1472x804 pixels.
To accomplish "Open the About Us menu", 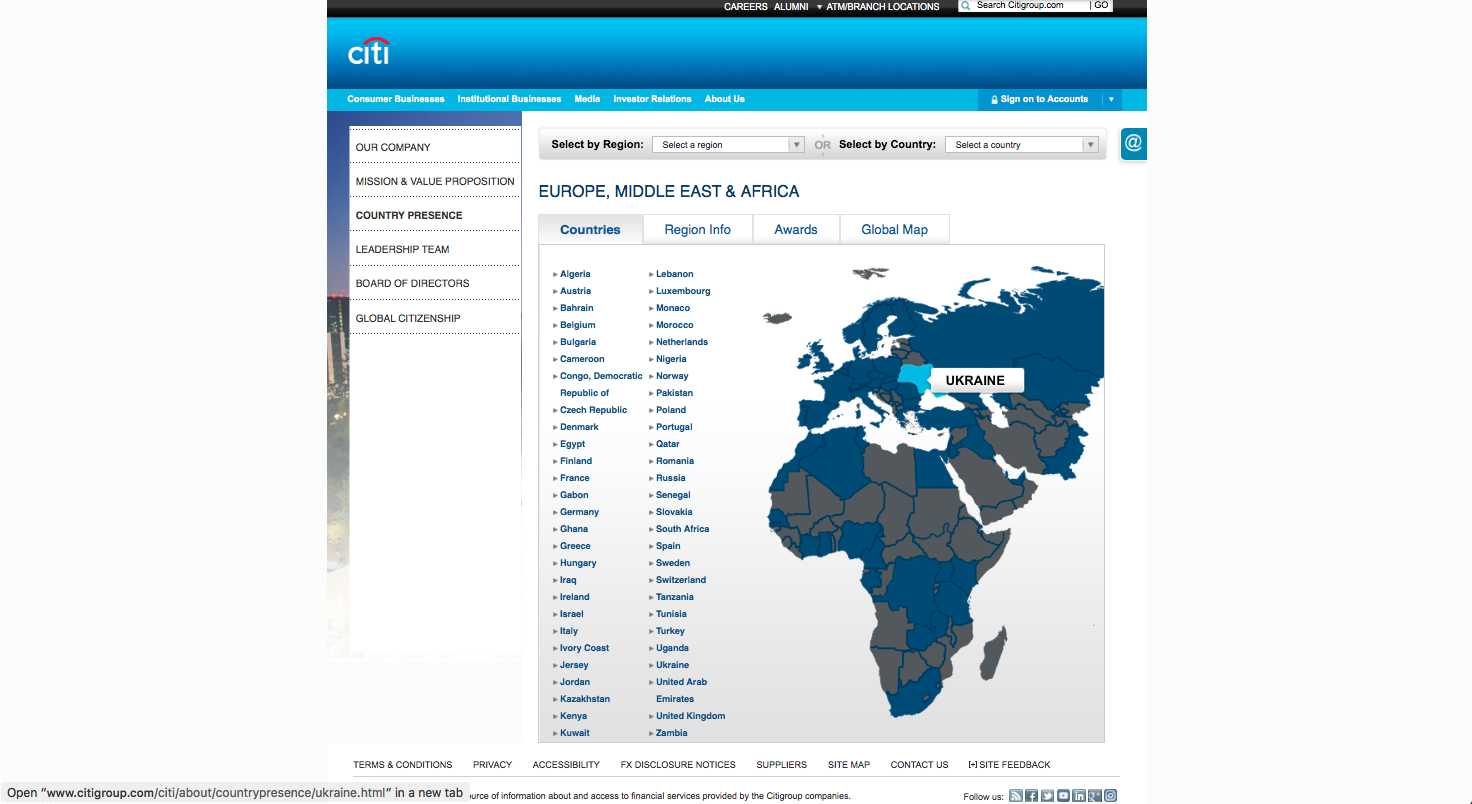I will pos(725,99).
